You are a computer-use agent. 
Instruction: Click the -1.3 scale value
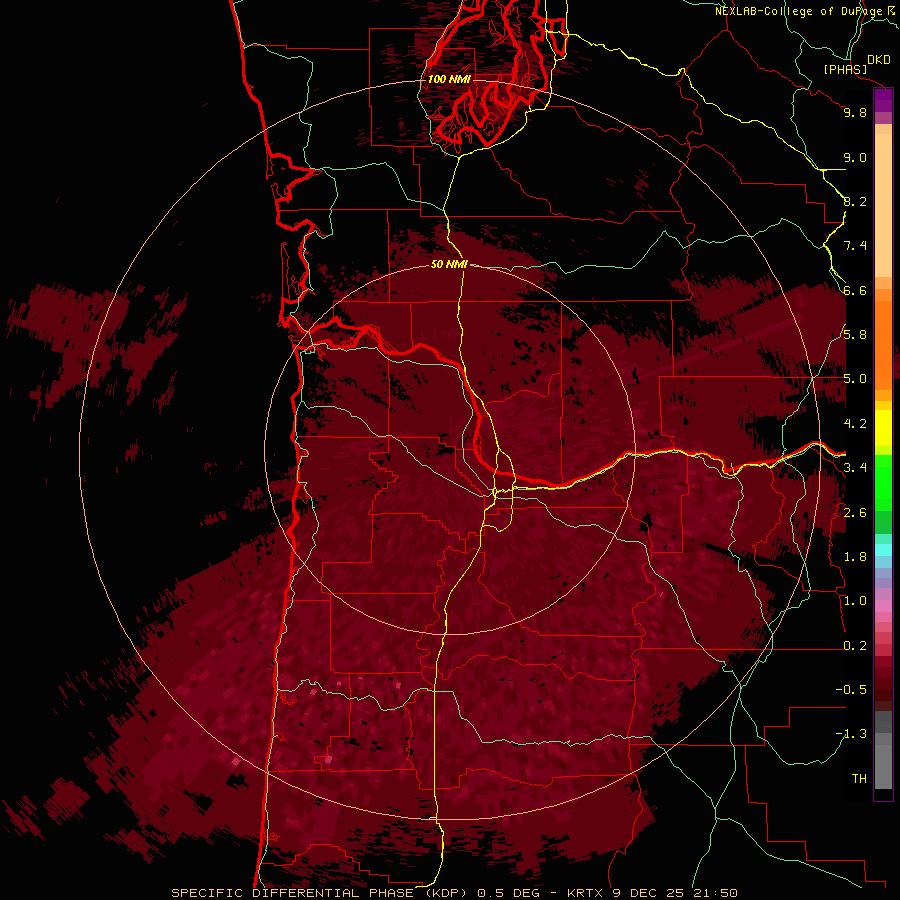click(851, 734)
